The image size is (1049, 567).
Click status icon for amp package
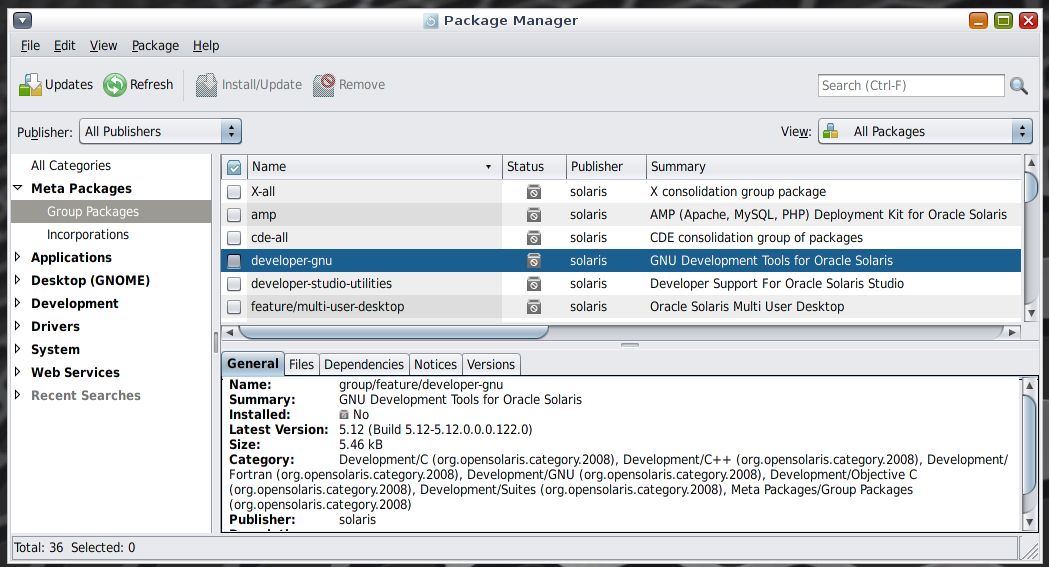click(x=533, y=215)
